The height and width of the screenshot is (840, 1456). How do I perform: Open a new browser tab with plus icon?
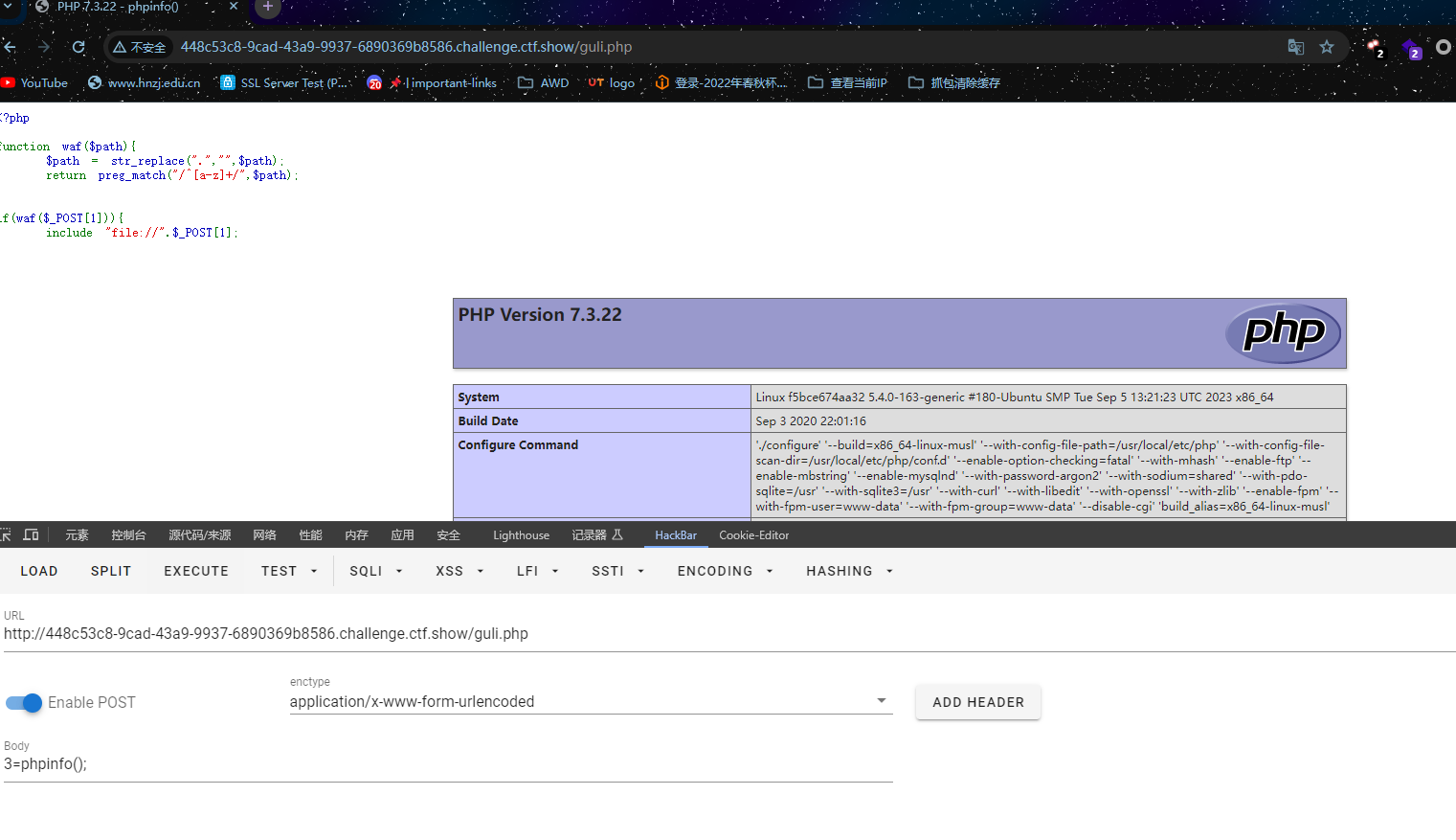click(x=268, y=7)
